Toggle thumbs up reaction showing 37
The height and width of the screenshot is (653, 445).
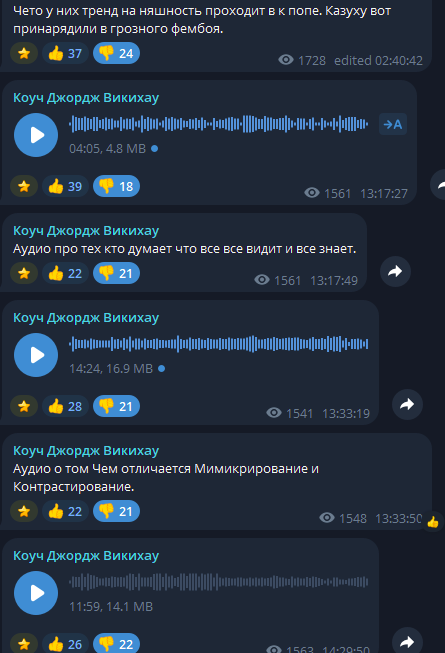(x=65, y=53)
